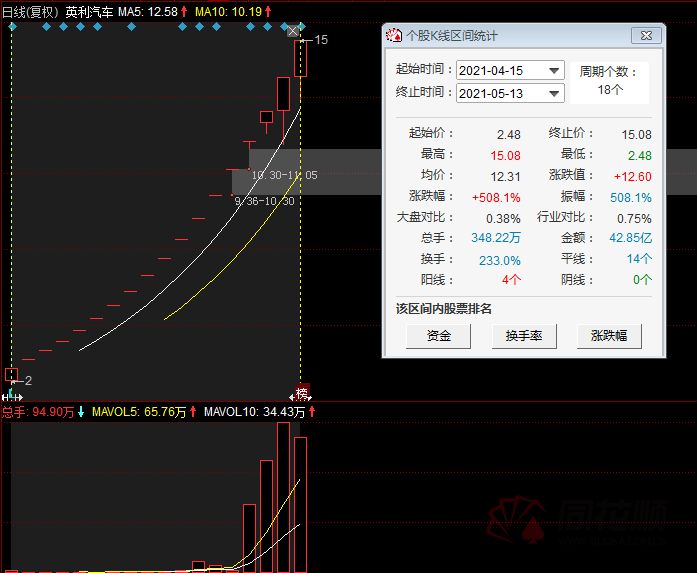Screen dimensions: 697x573
Task: Click the 最高 value 15.08 in red
Action: click(x=505, y=156)
